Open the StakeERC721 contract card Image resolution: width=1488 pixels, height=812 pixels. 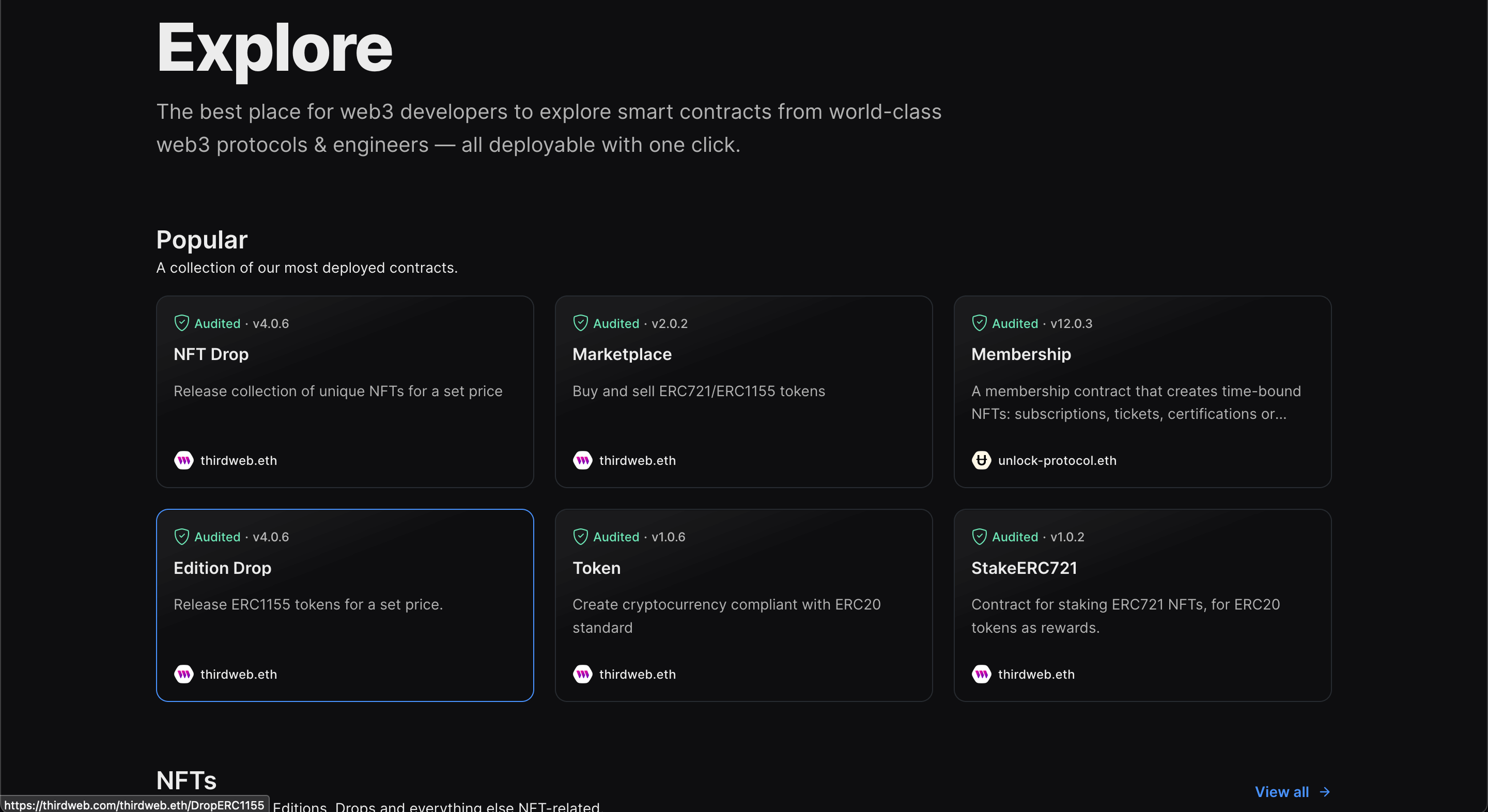pyautogui.click(x=1142, y=605)
